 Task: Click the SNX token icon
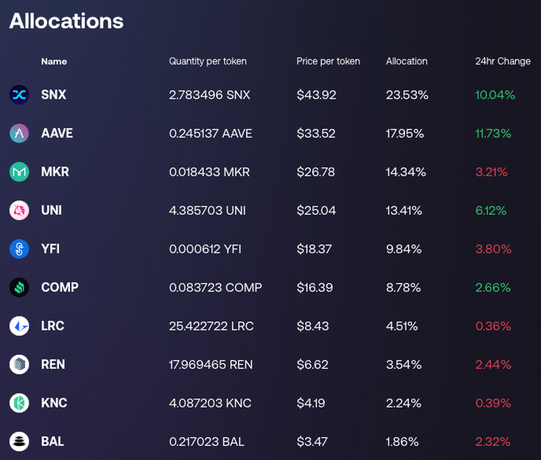[x=19, y=95]
